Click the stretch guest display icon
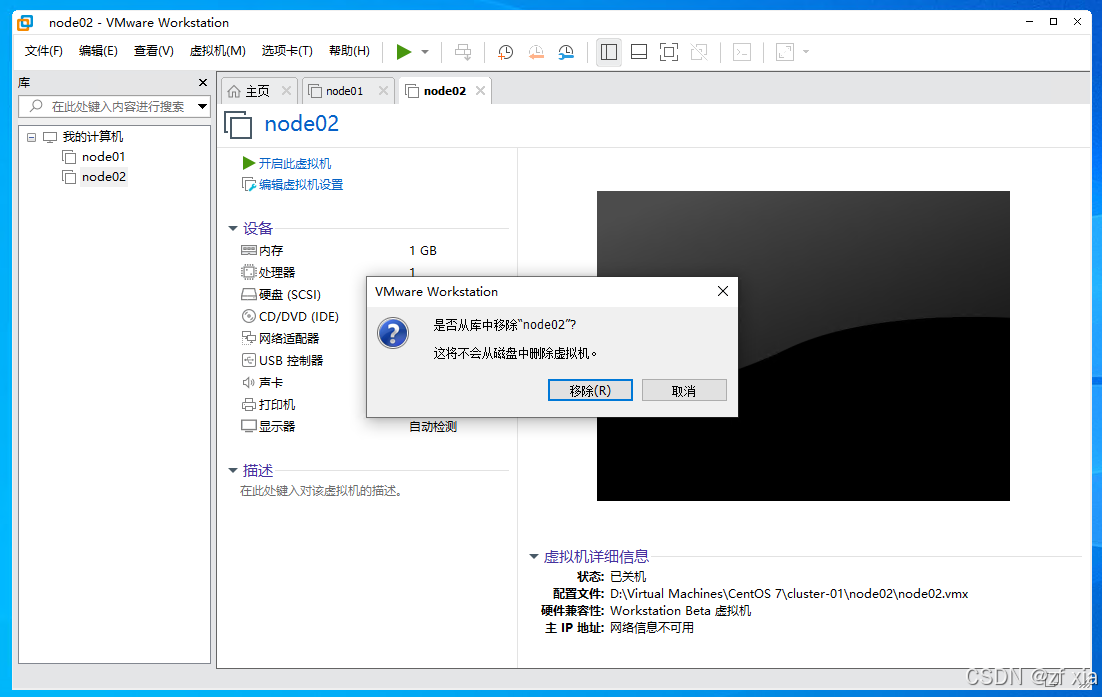This screenshot has height=697, width=1102. click(784, 52)
